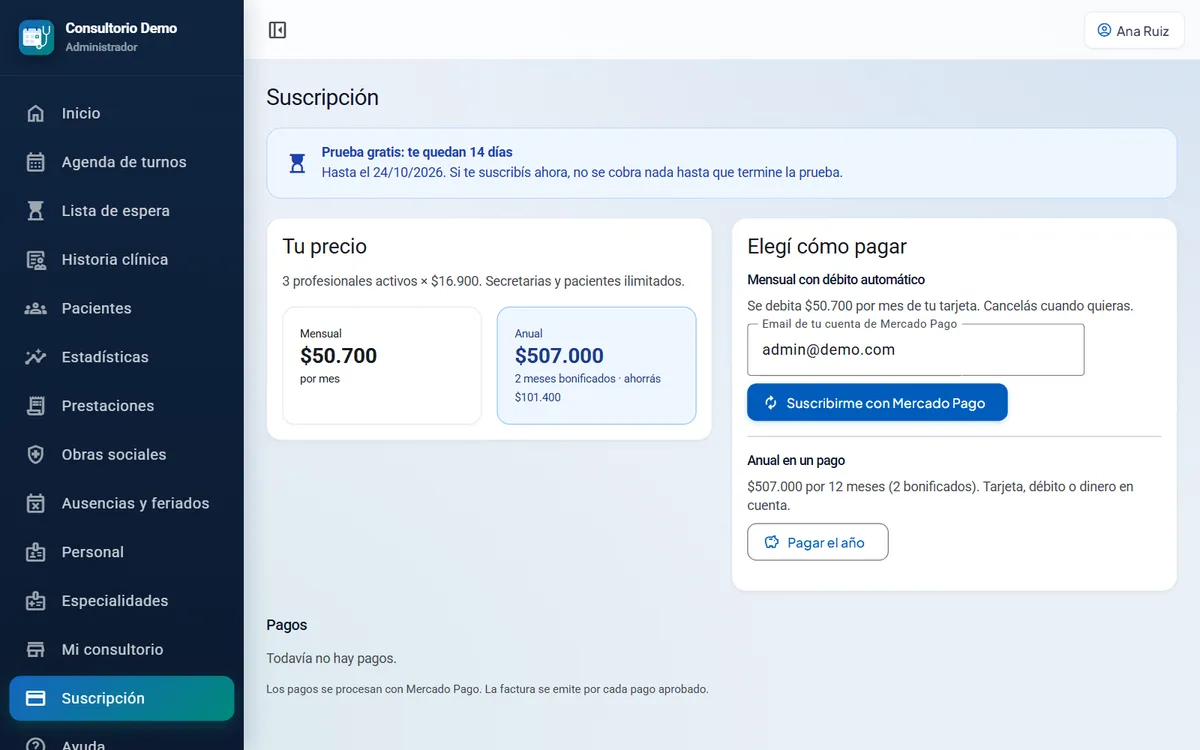The height and width of the screenshot is (750, 1200).
Task: Navigate to Especialidades
Action: coord(122,601)
